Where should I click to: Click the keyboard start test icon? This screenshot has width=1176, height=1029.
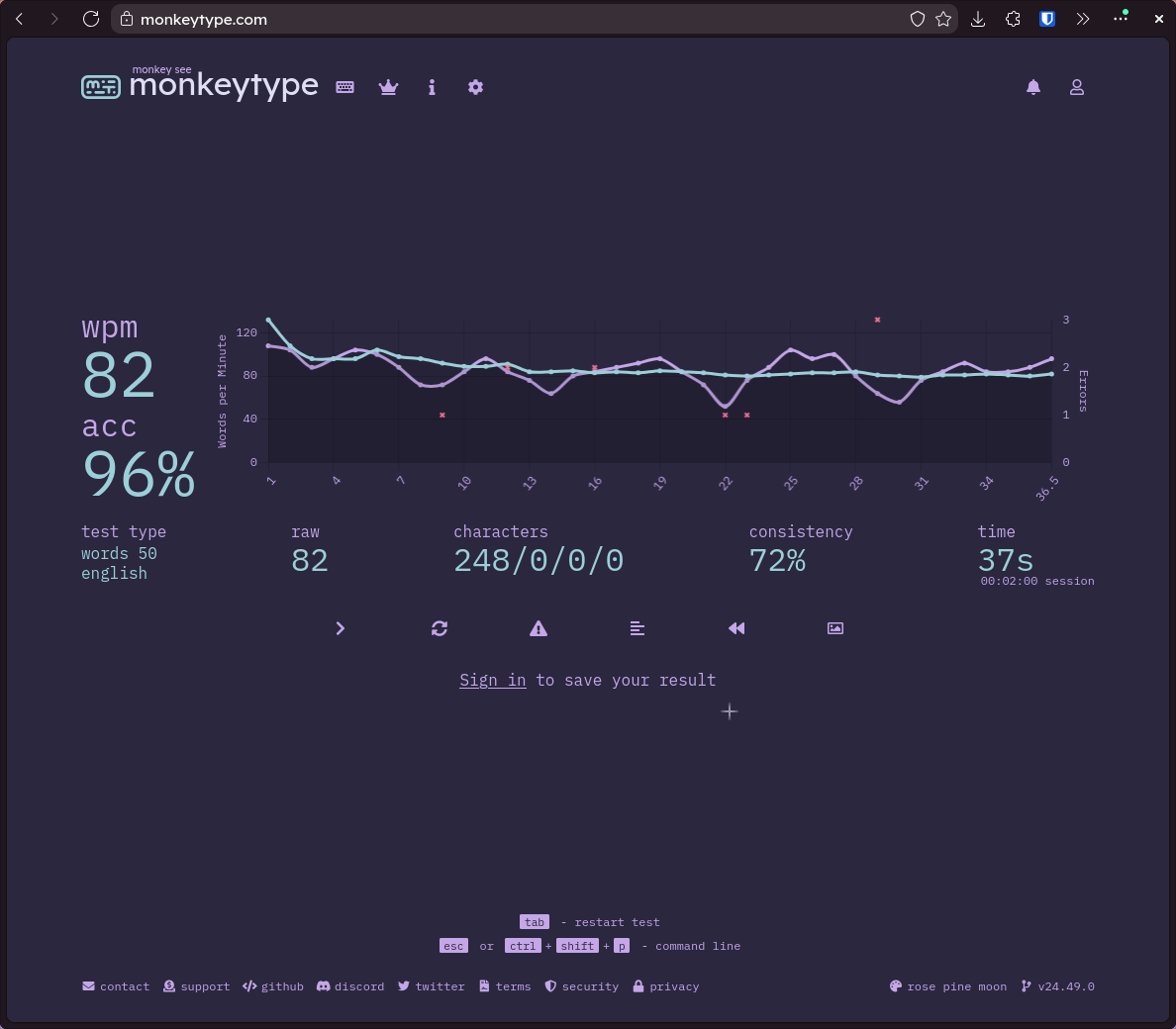[345, 87]
